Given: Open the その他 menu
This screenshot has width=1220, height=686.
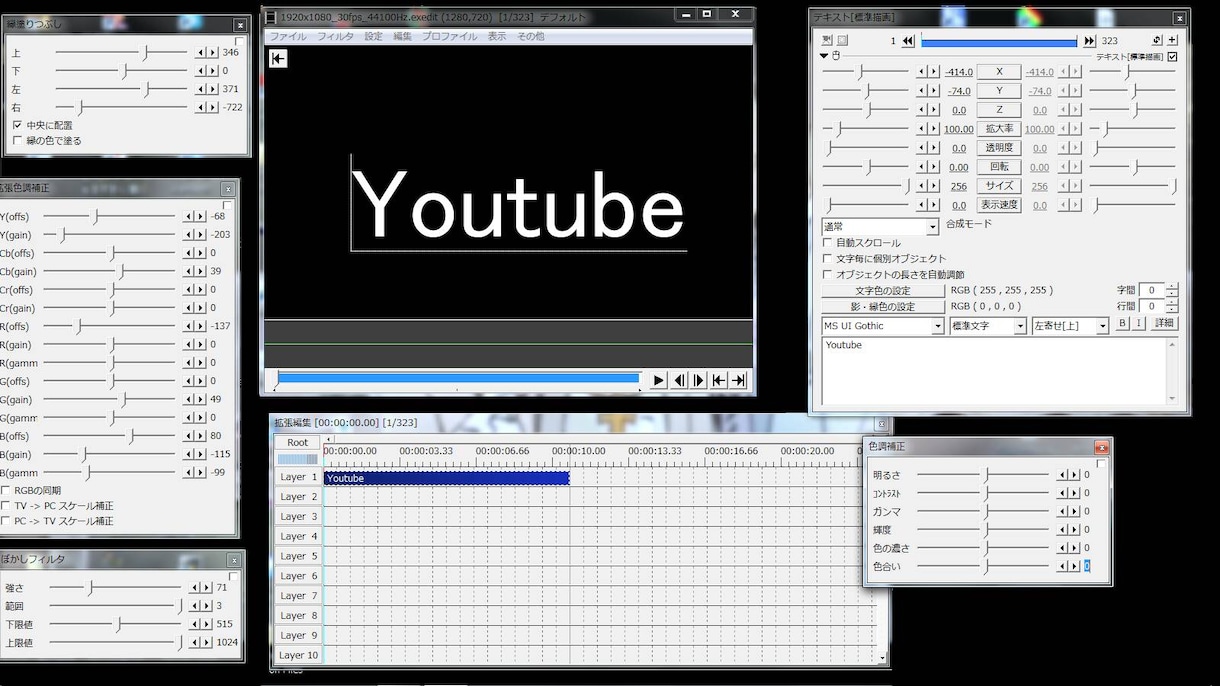Looking at the screenshot, I should point(531,36).
